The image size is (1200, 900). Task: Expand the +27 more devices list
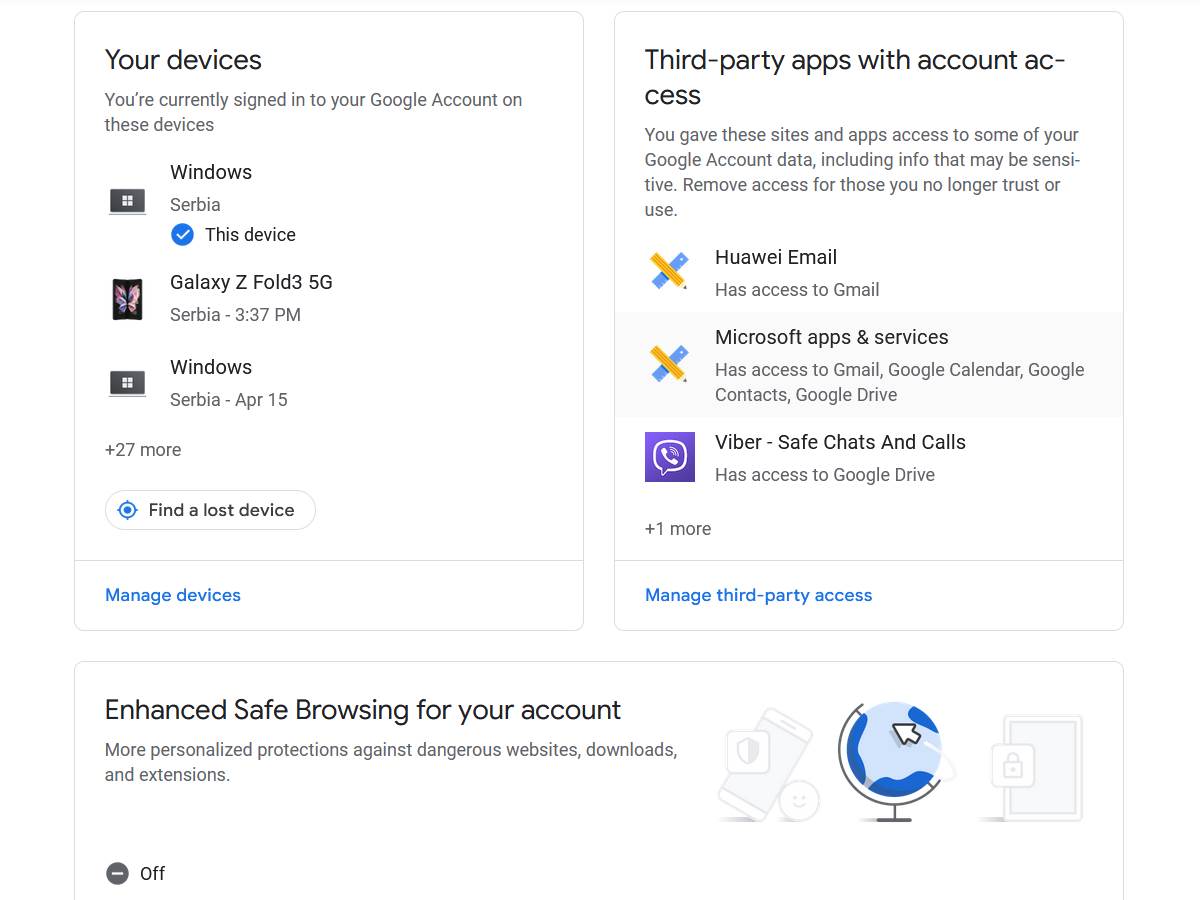(143, 449)
